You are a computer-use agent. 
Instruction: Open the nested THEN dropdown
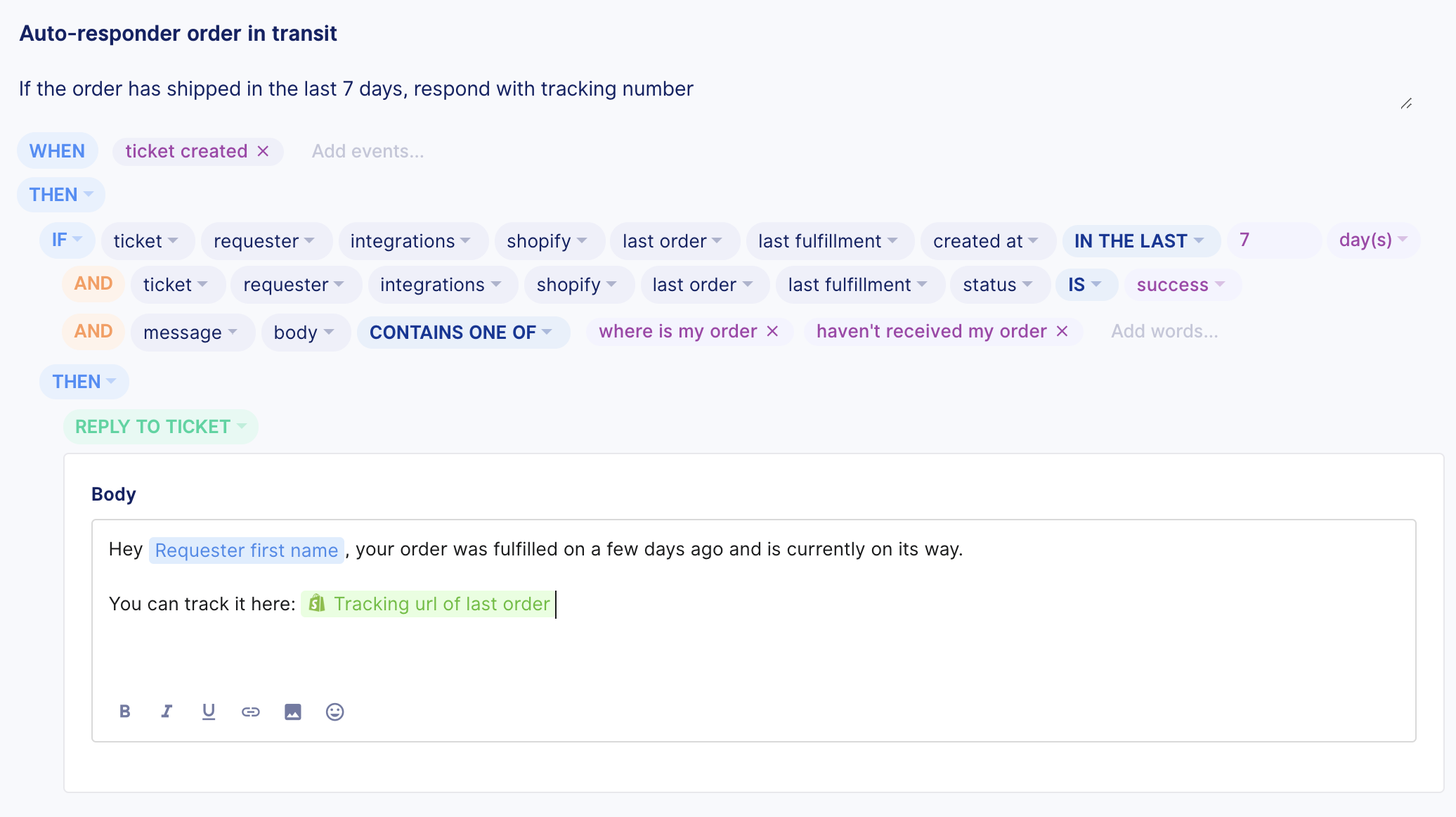coord(84,382)
